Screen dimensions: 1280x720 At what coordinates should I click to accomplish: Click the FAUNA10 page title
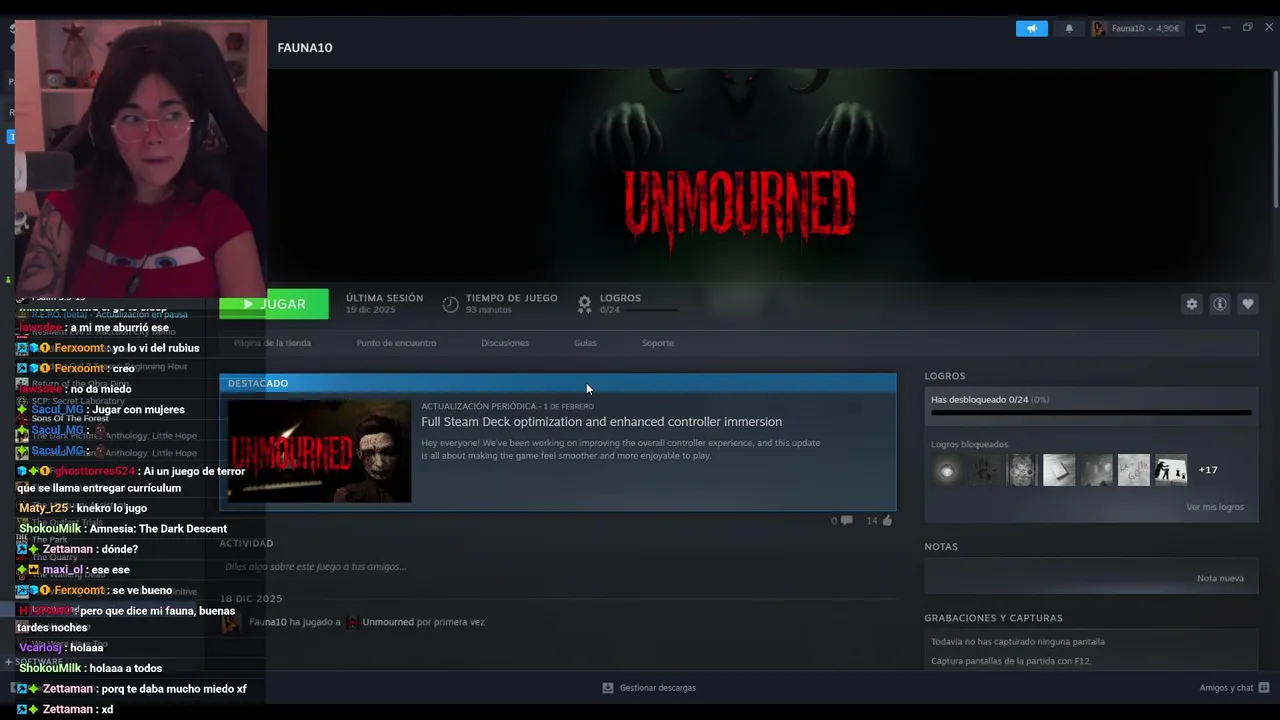(305, 48)
